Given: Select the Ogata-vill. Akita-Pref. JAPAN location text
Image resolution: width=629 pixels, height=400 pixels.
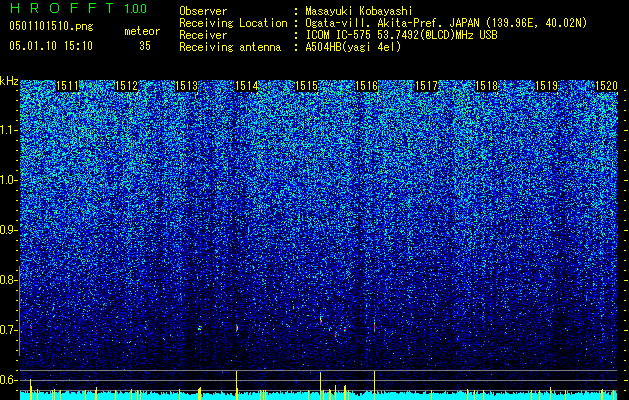Looking at the screenshot, I should pos(446,23).
